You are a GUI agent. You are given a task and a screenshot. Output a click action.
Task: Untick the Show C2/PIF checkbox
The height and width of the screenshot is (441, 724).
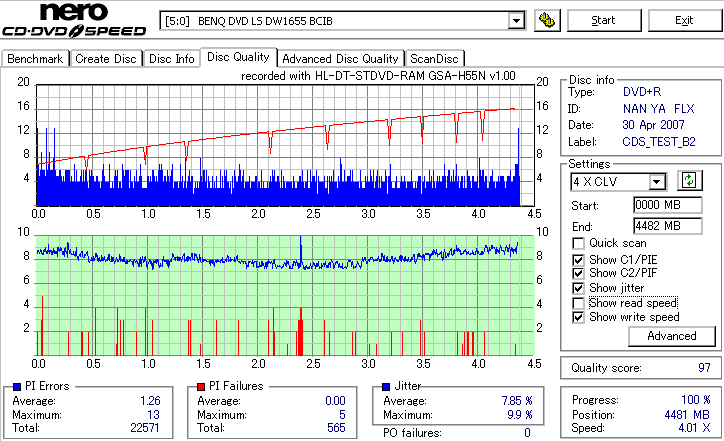578,273
